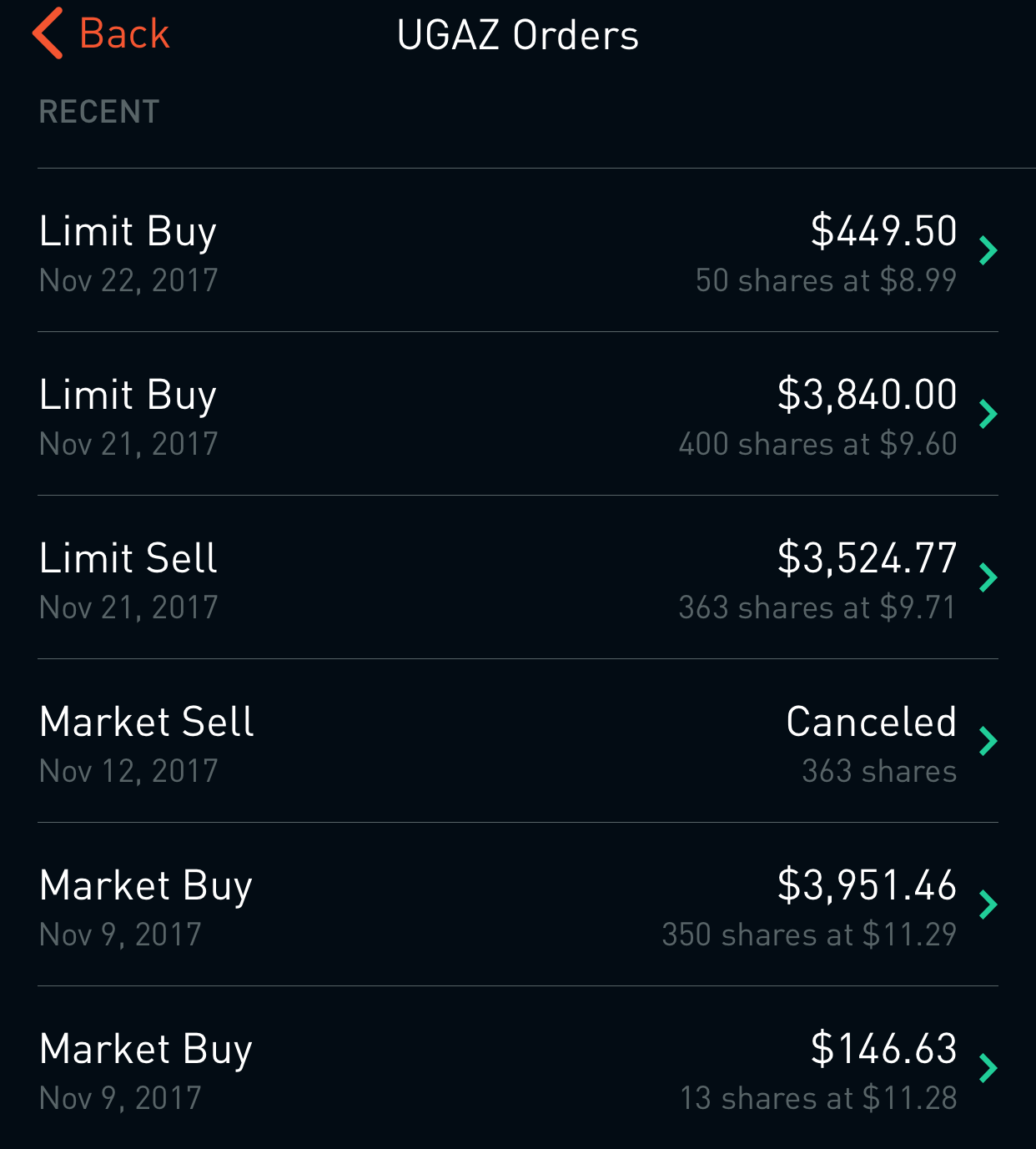This screenshot has width=1036, height=1149.
Task: Tap 363 shares at $9.71 details
Action: tap(817, 608)
